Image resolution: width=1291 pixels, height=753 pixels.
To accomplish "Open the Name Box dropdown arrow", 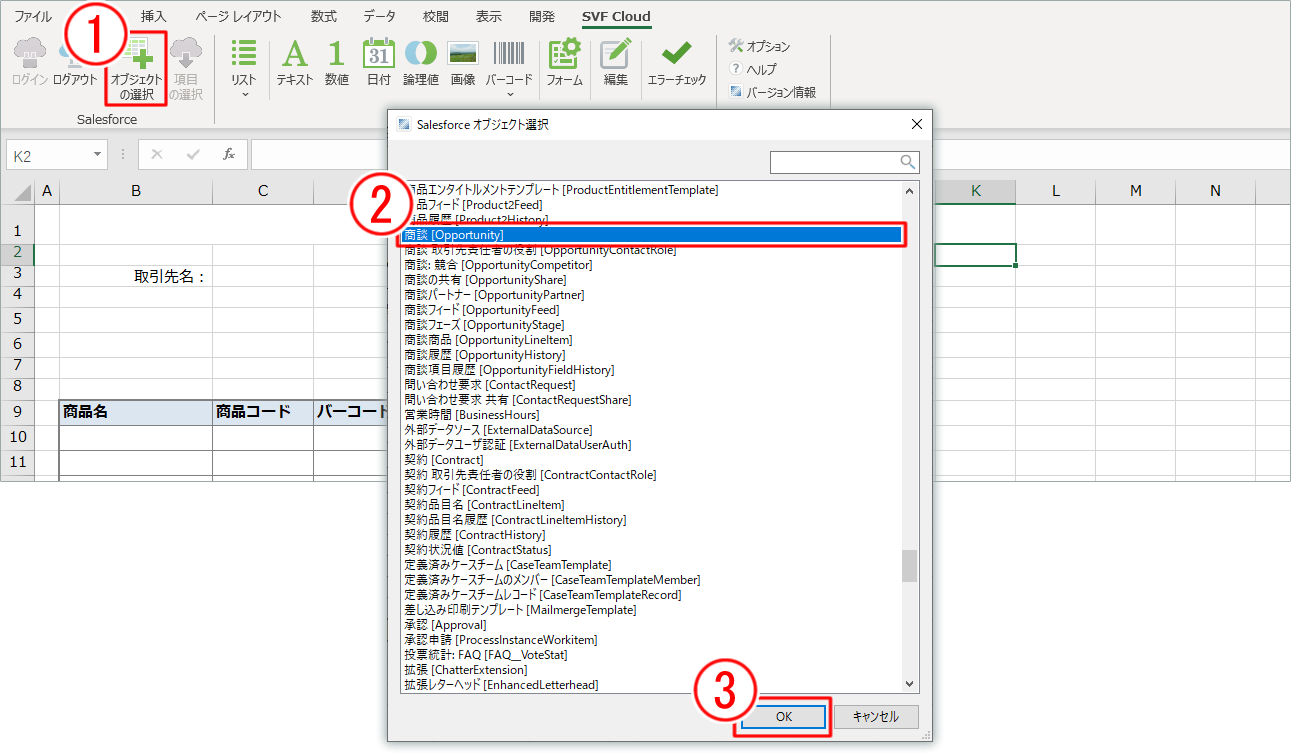I will pos(97,155).
